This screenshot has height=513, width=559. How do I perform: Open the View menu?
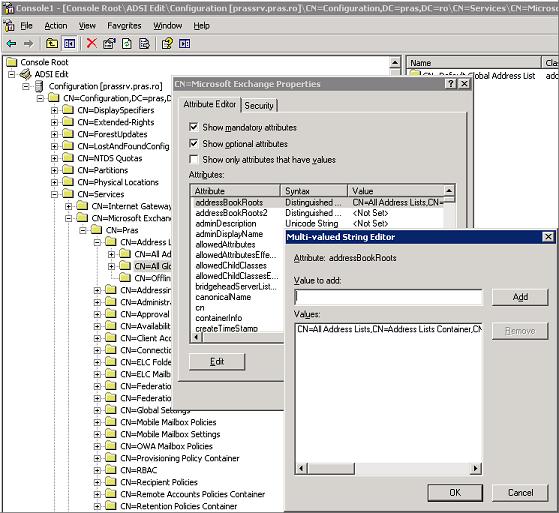point(87,26)
